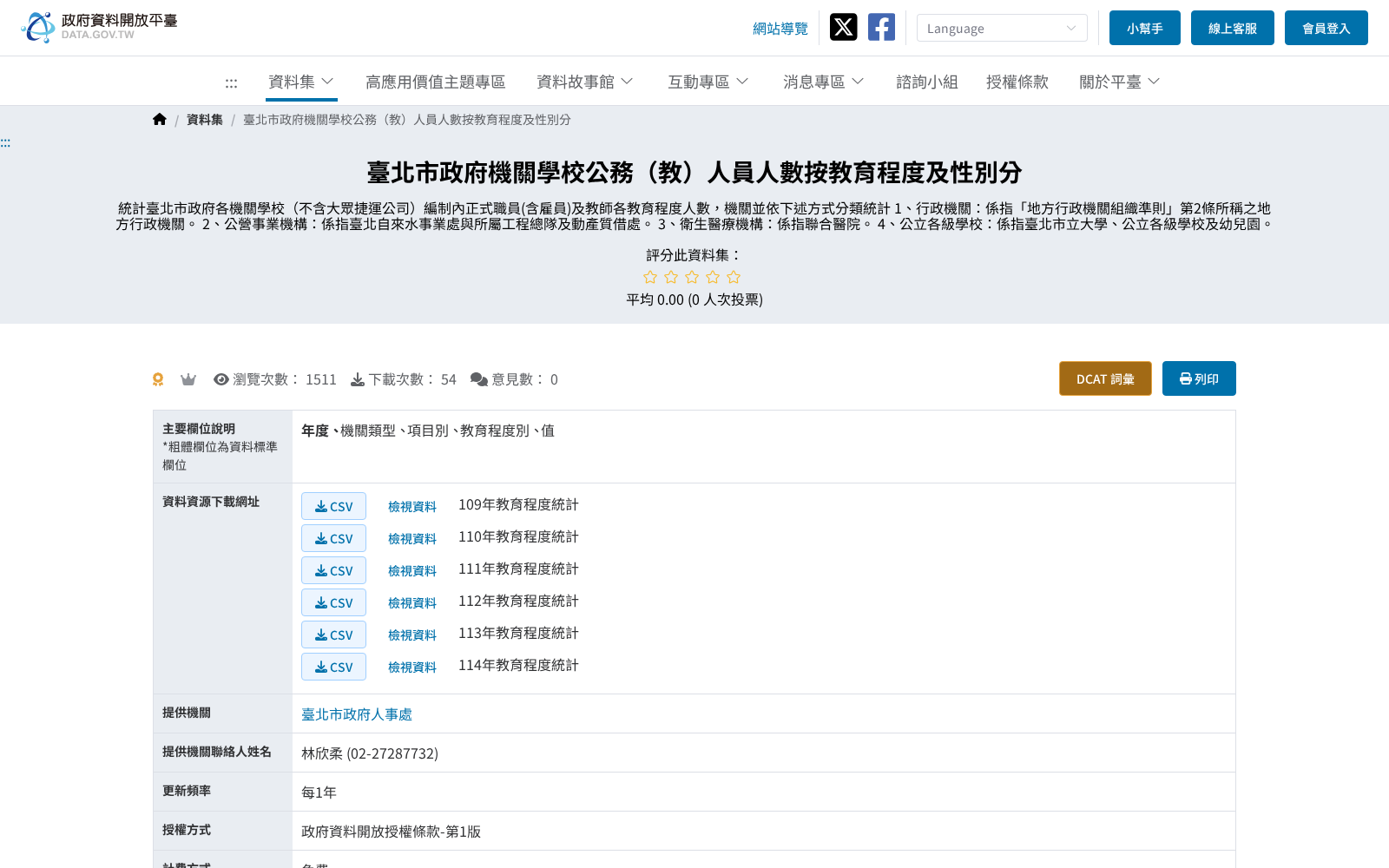The image size is (1389, 868).
Task: Expand the 資料故事館 menu
Action: 585,82
